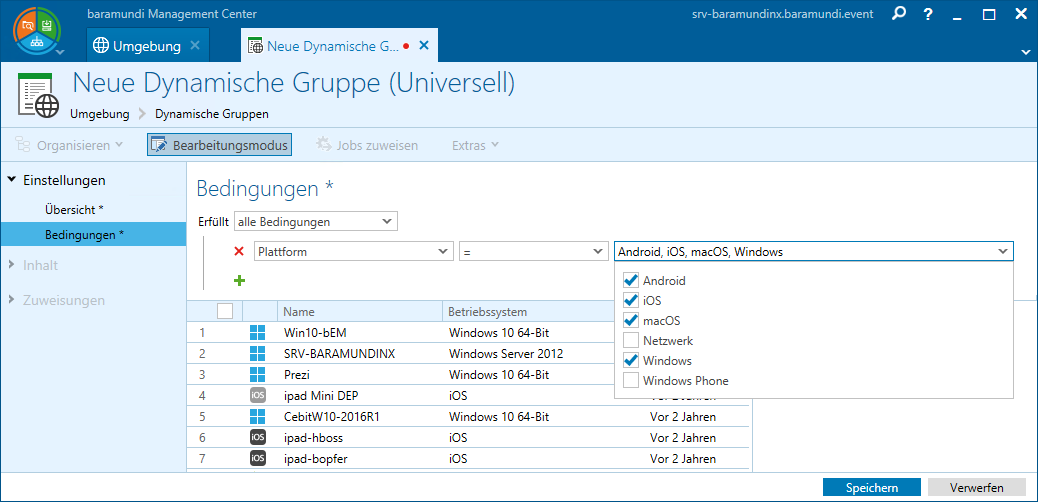Collapse the platform values dropdown
Viewport: 1038px width, 502px height.
coord(1002,252)
